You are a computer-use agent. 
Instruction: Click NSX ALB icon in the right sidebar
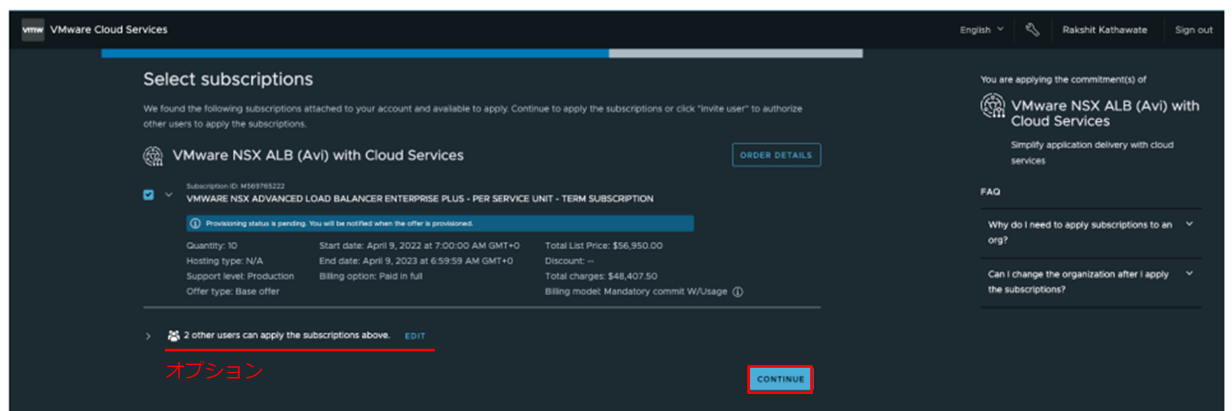coord(992,106)
